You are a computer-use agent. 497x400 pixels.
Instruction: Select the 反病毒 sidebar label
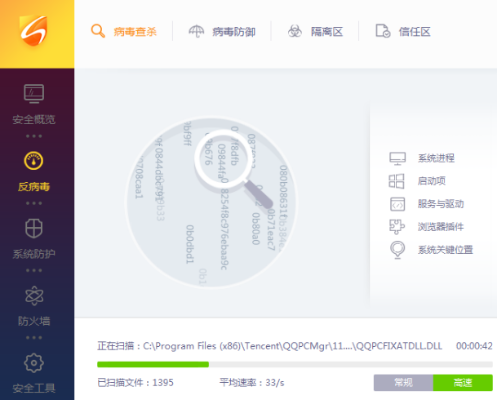(34, 187)
